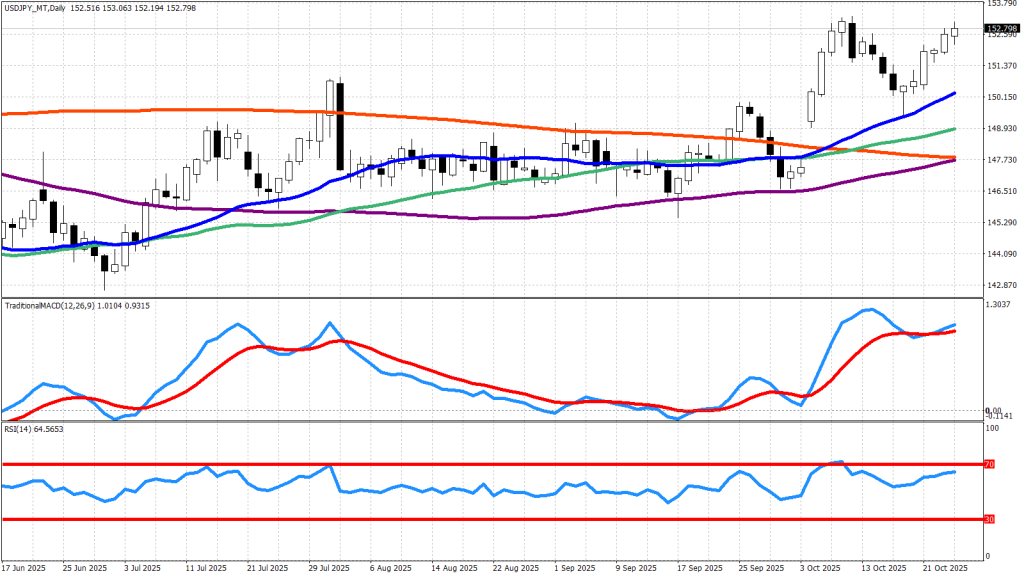This screenshot has width=1024, height=576.
Task: Click the current price tag 152.798
Action: (1003, 30)
